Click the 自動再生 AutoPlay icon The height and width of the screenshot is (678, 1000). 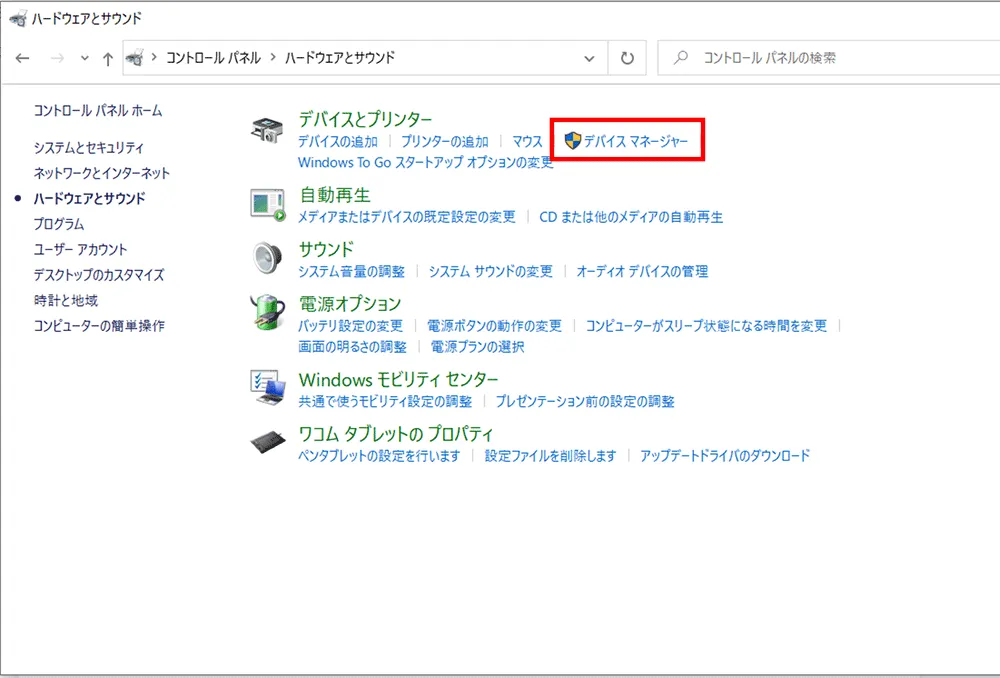click(x=268, y=205)
